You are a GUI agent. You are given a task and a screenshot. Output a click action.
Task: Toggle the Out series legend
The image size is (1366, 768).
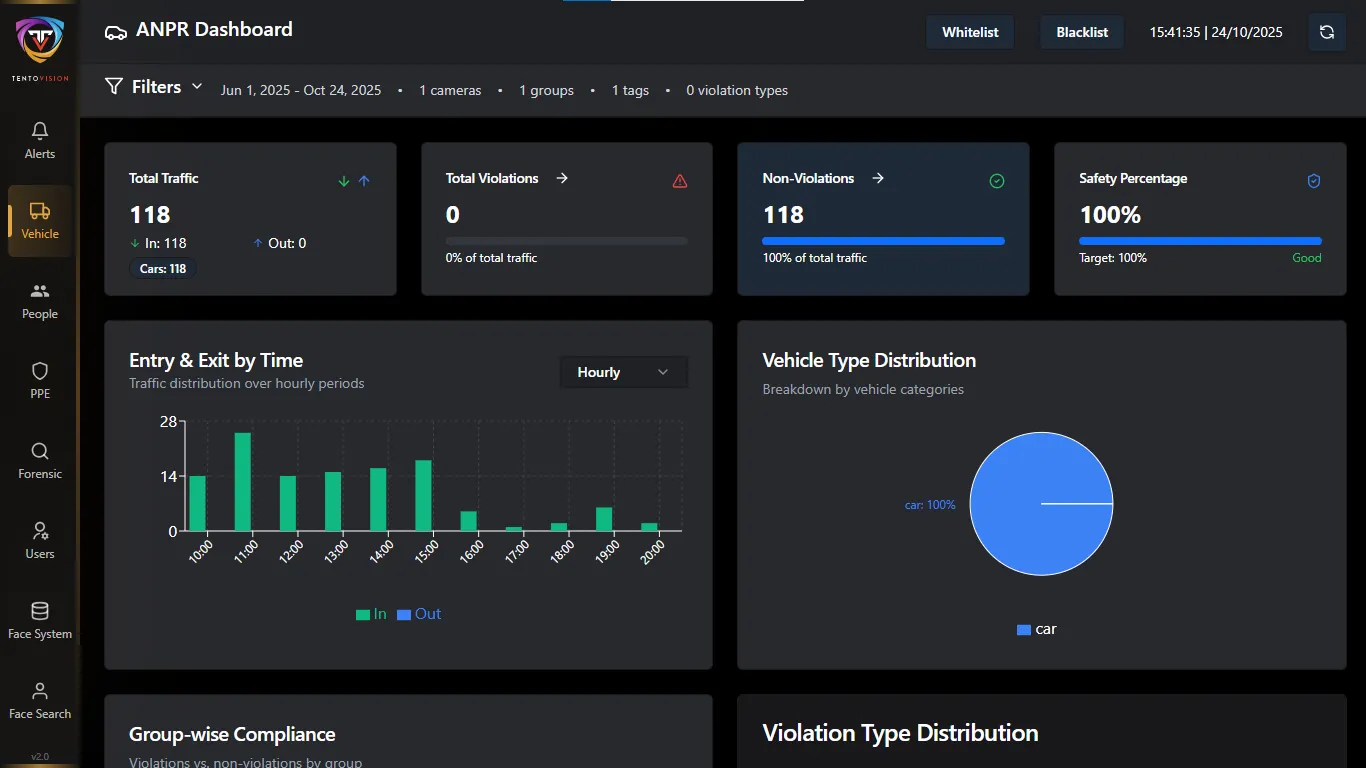[x=419, y=614]
